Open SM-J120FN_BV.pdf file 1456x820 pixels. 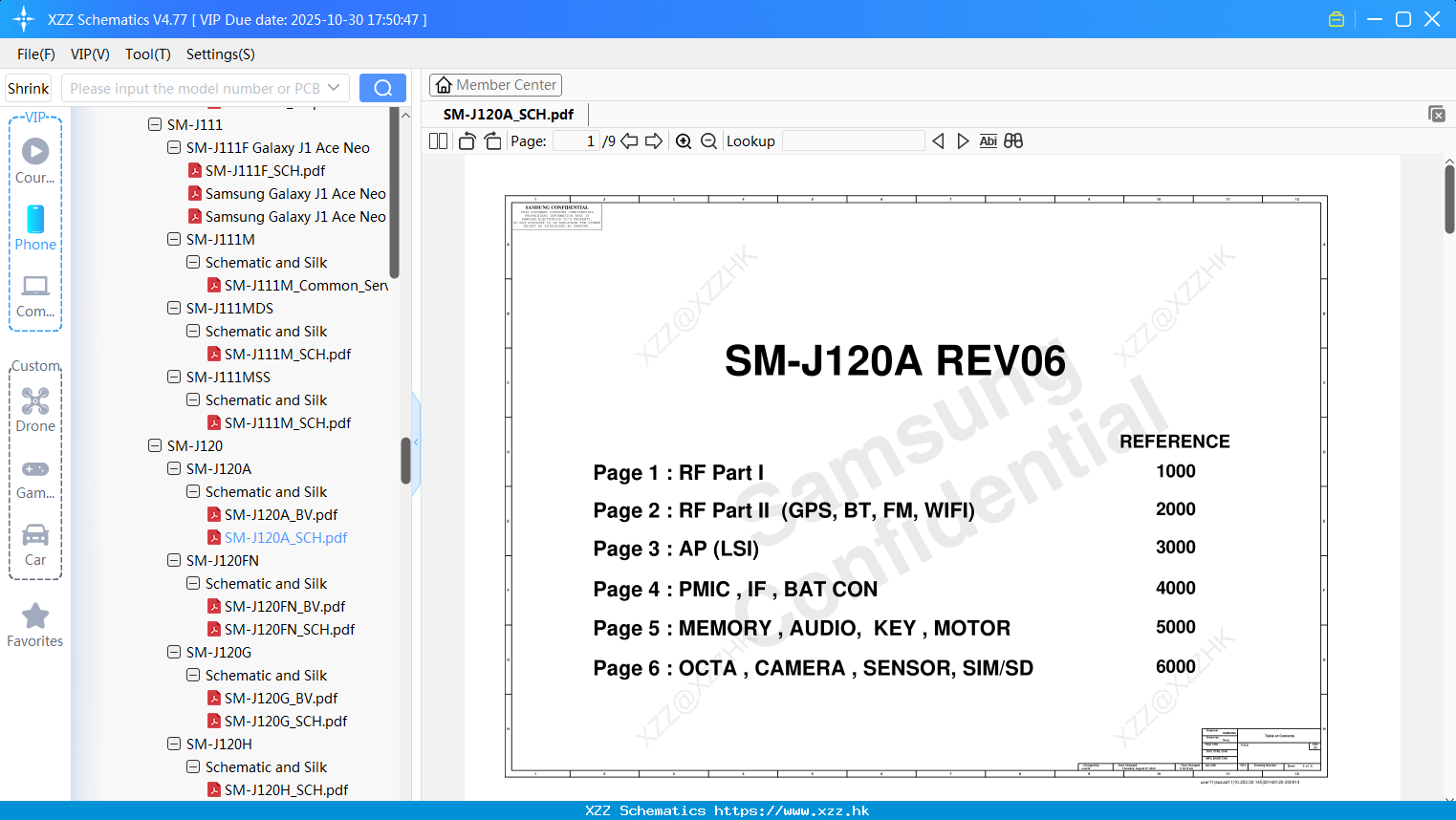[x=285, y=606]
